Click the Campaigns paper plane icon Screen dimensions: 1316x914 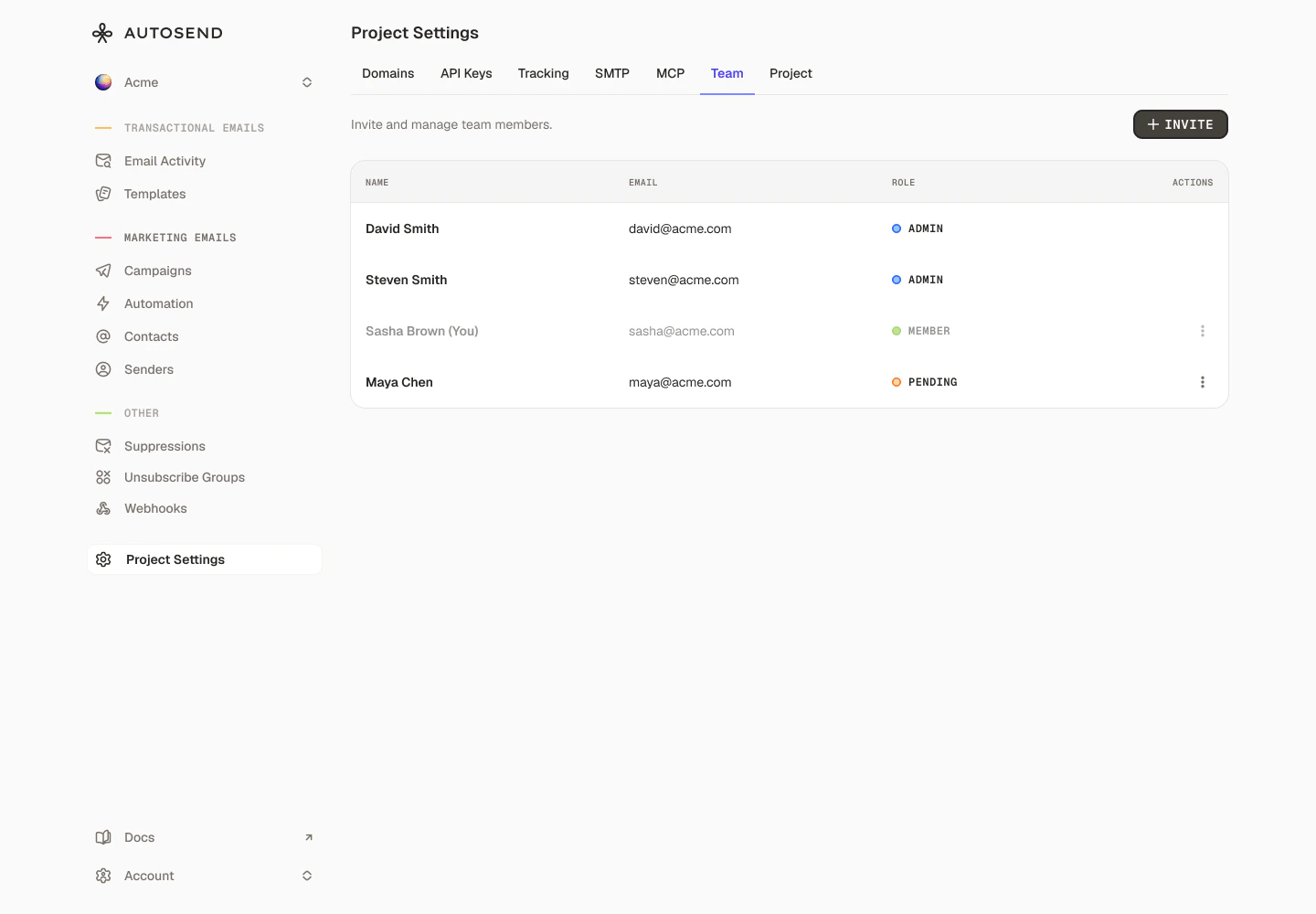tap(103, 271)
